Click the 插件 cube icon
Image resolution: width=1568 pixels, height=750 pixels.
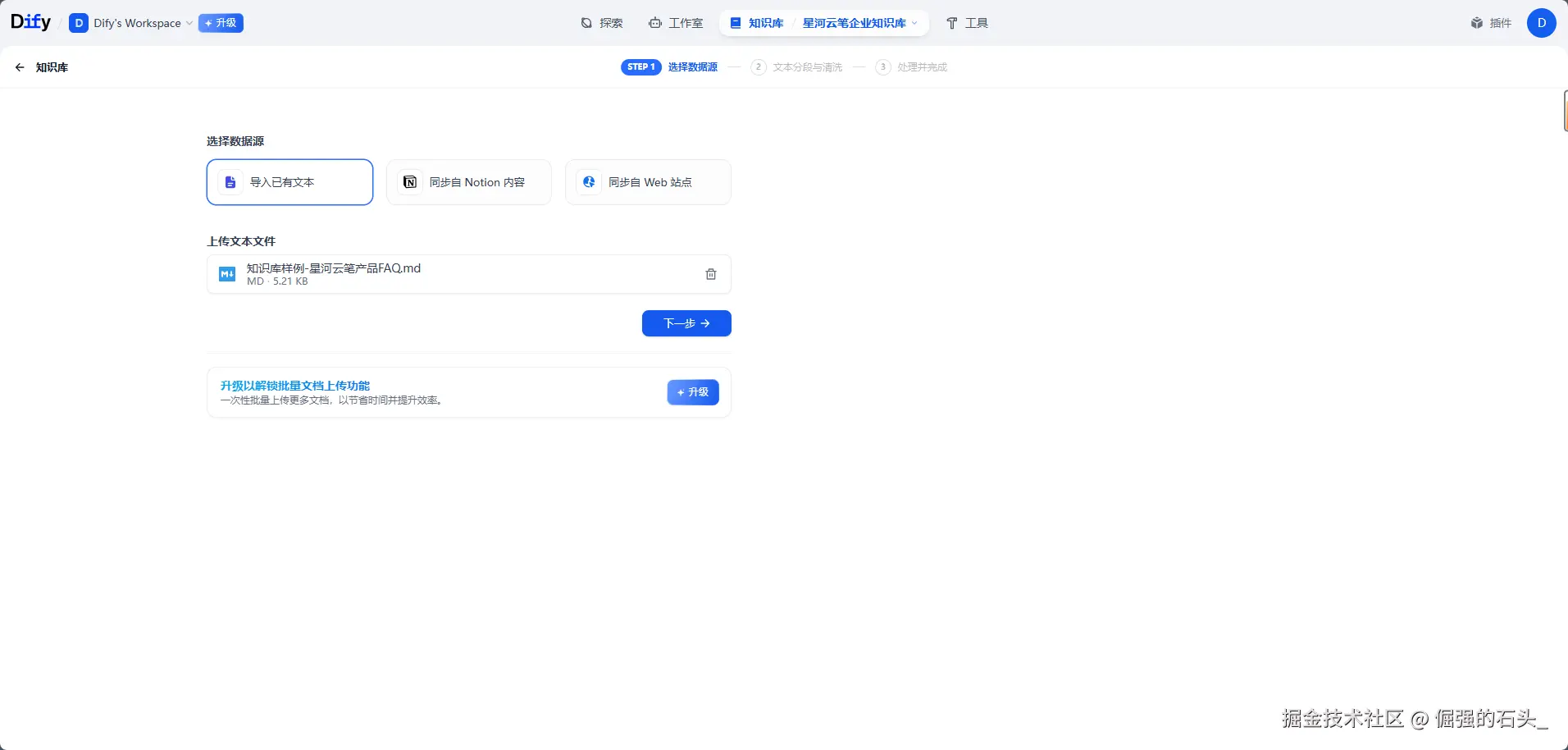tap(1477, 23)
